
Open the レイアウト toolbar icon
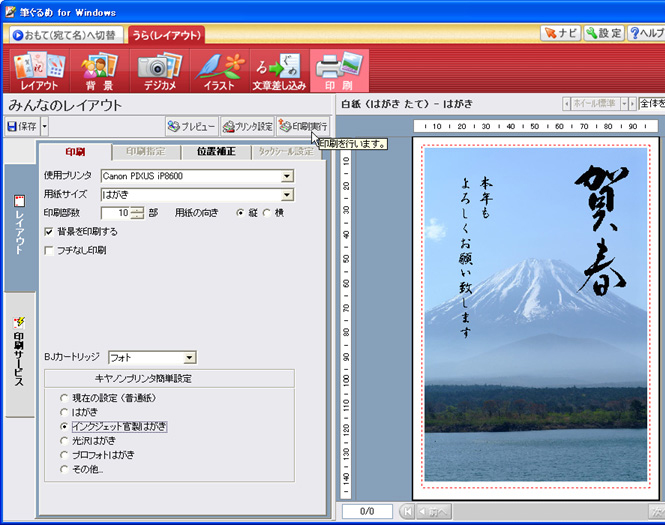click(38, 70)
